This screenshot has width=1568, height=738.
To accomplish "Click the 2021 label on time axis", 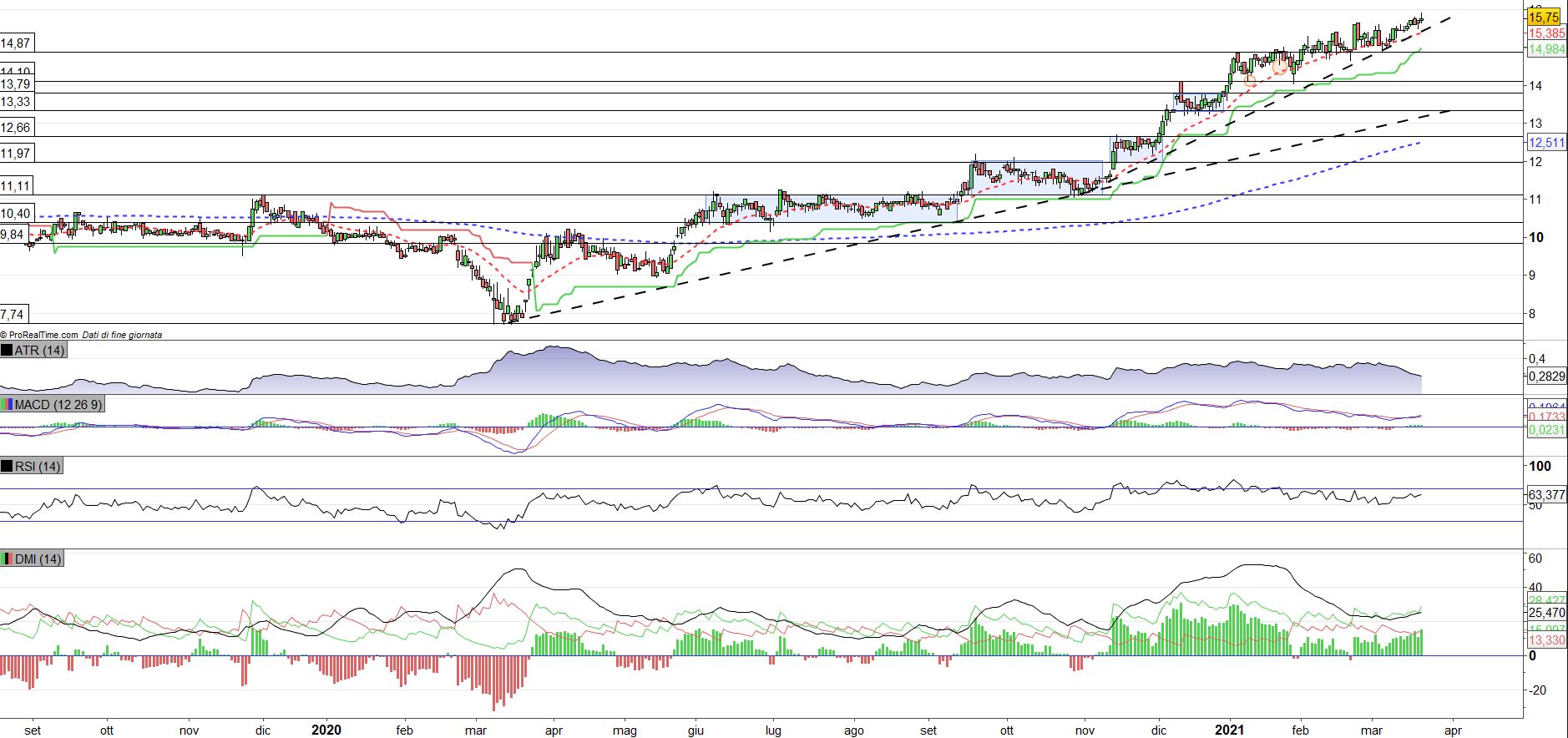I will click(x=1228, y=730).
